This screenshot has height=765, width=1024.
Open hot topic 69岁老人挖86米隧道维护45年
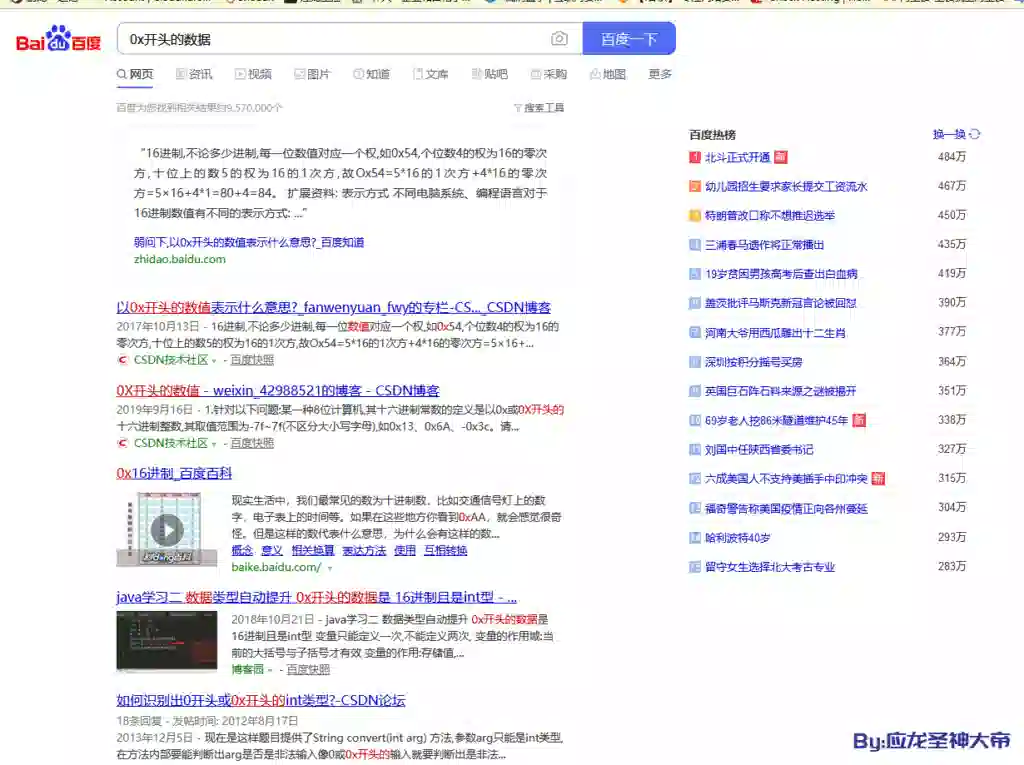click(776, 421)
